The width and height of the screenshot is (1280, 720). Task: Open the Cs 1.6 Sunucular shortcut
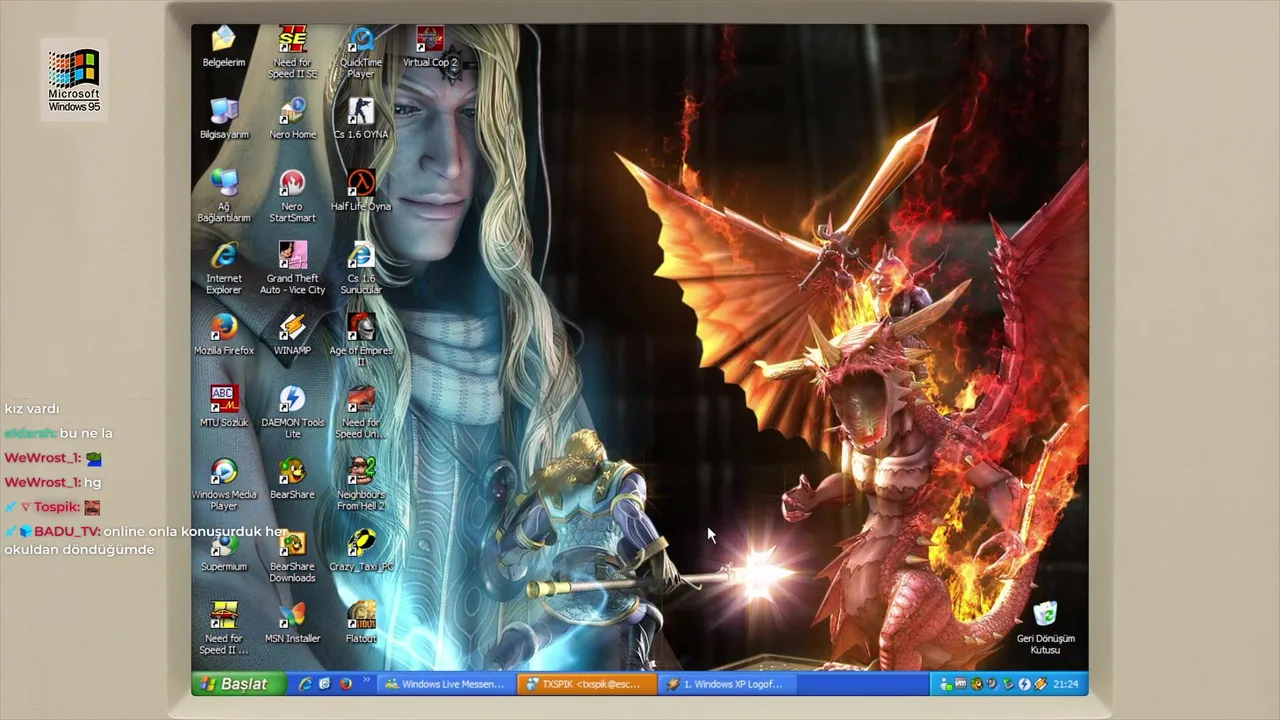tap(361, 269)
